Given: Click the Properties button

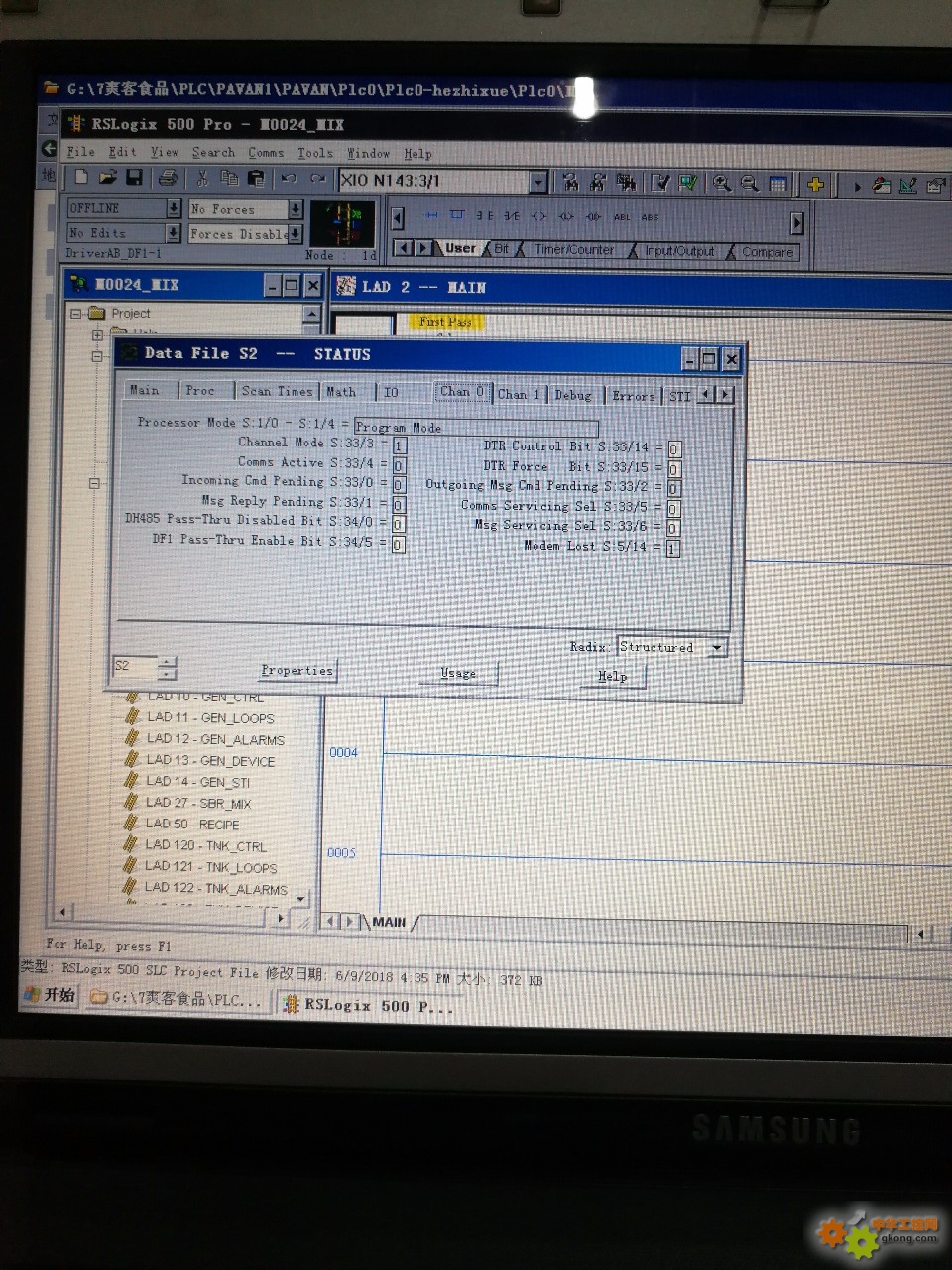Looking at the screenshot, I should click(297, 671).
